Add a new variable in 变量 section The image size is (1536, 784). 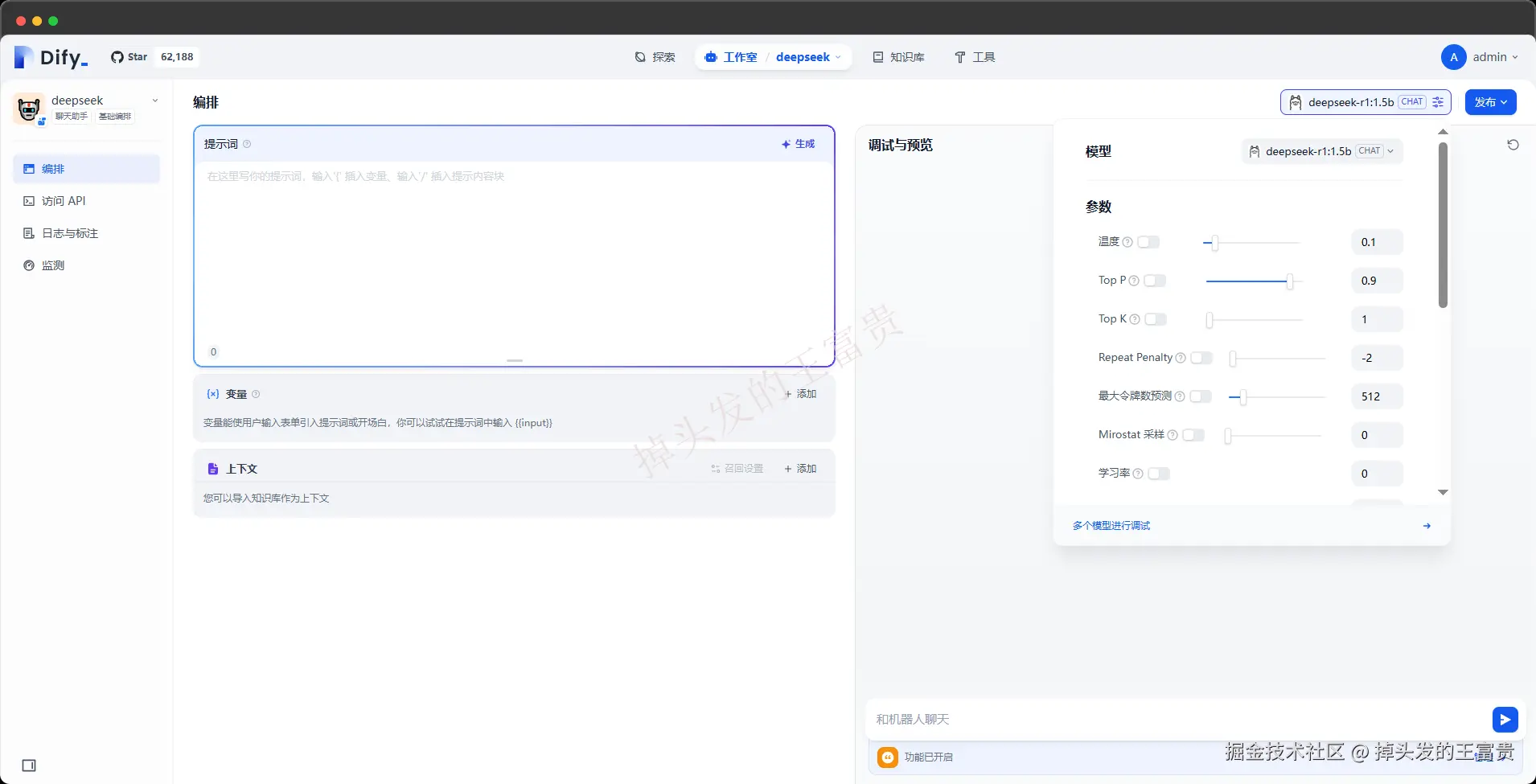pyautogui.click(x=800, y=394)
